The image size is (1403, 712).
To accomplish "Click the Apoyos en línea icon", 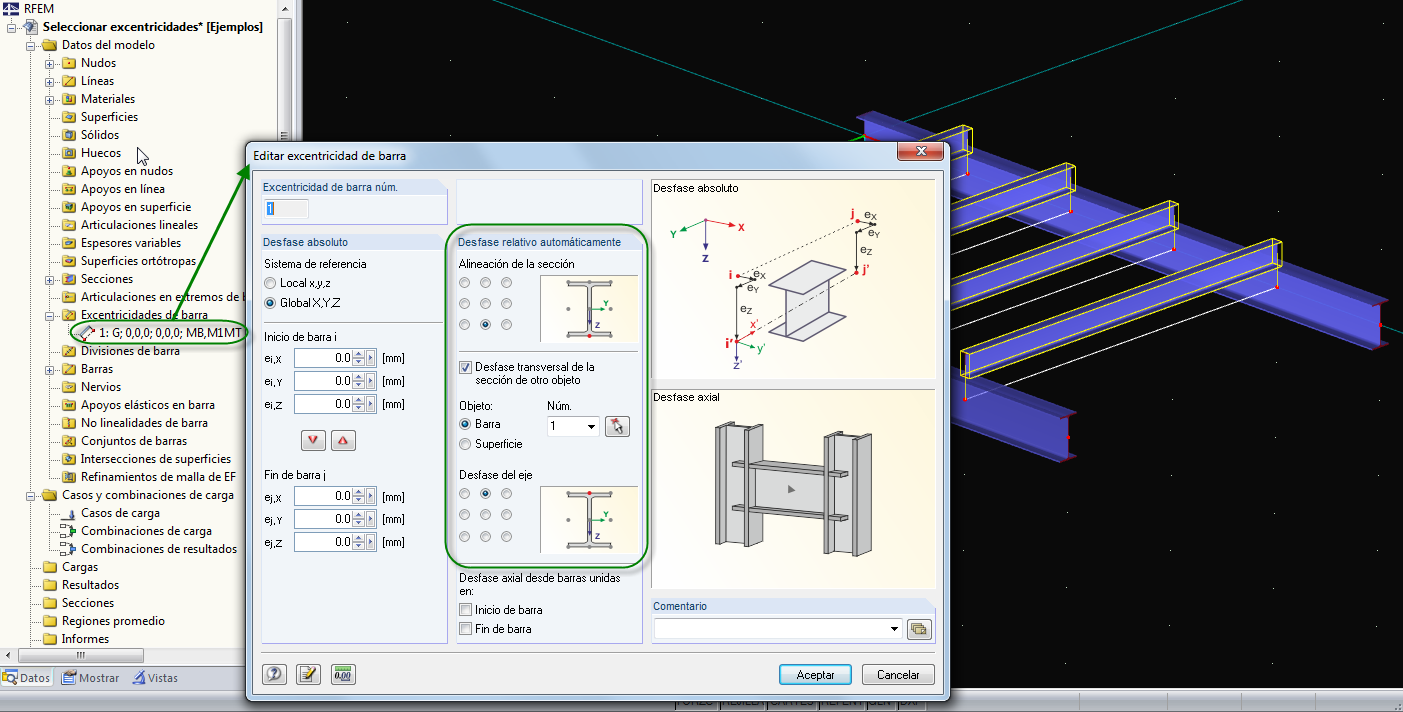I will [69, 189].
